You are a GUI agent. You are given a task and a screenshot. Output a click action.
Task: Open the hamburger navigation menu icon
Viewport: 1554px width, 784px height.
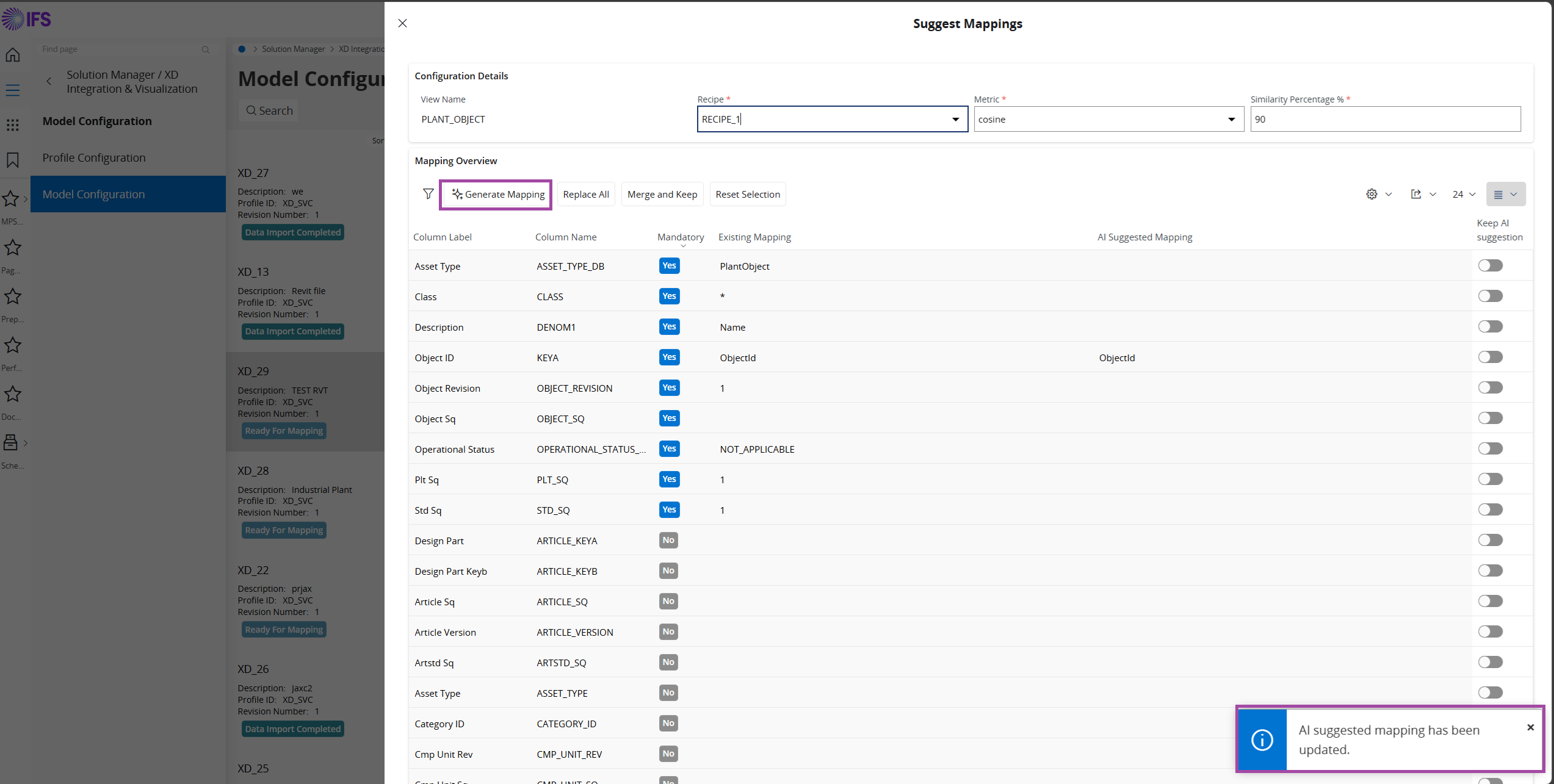[x=13, y=90]
